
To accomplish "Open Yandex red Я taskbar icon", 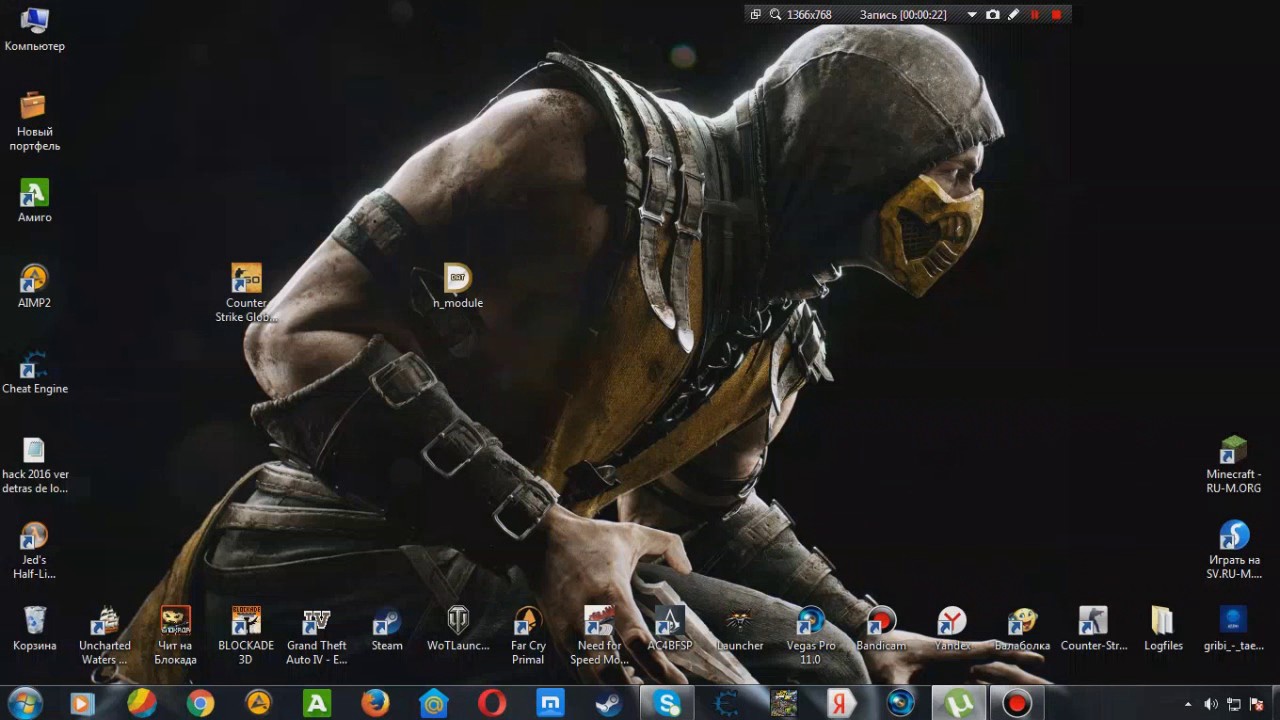I will (842, 704).
